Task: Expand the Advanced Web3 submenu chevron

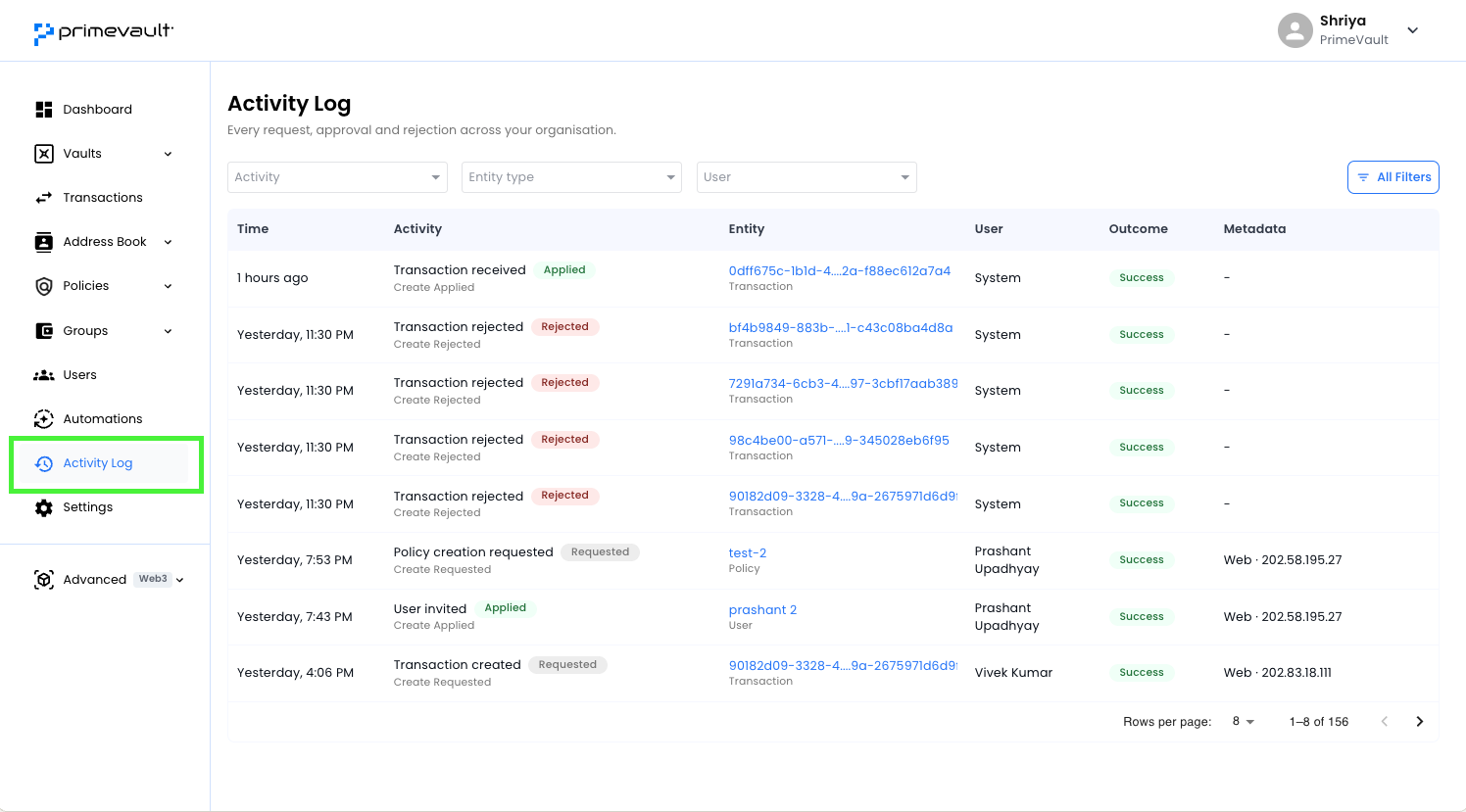Action: coord(179,580)
